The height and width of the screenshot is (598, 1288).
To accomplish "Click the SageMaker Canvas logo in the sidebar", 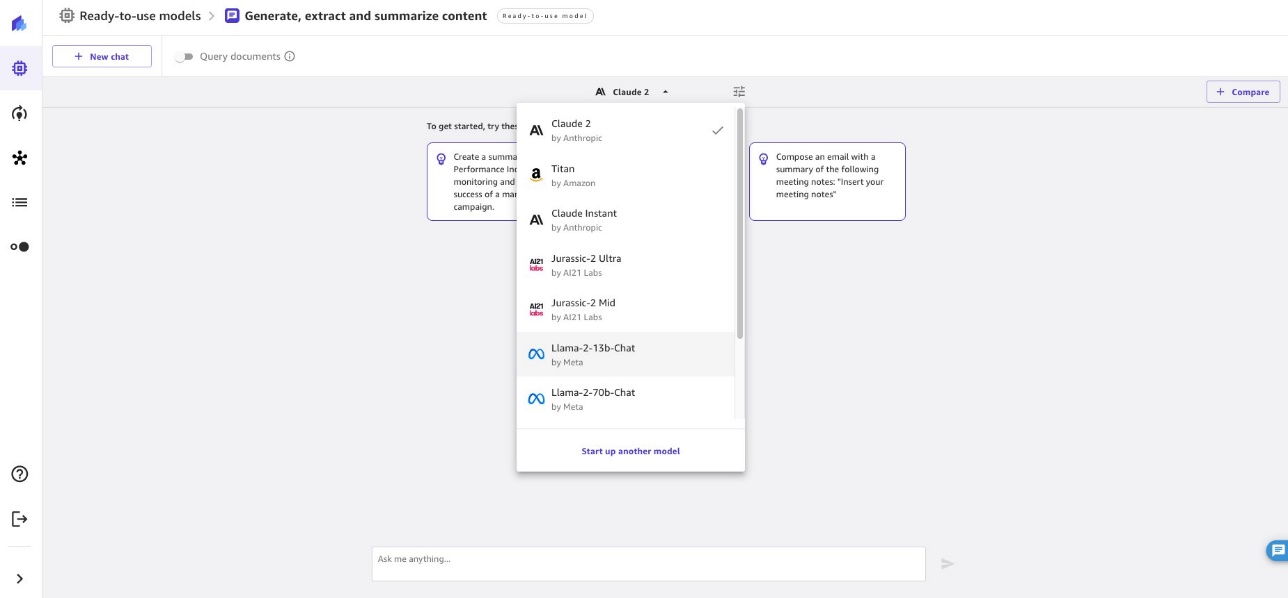I will point(20,23).
